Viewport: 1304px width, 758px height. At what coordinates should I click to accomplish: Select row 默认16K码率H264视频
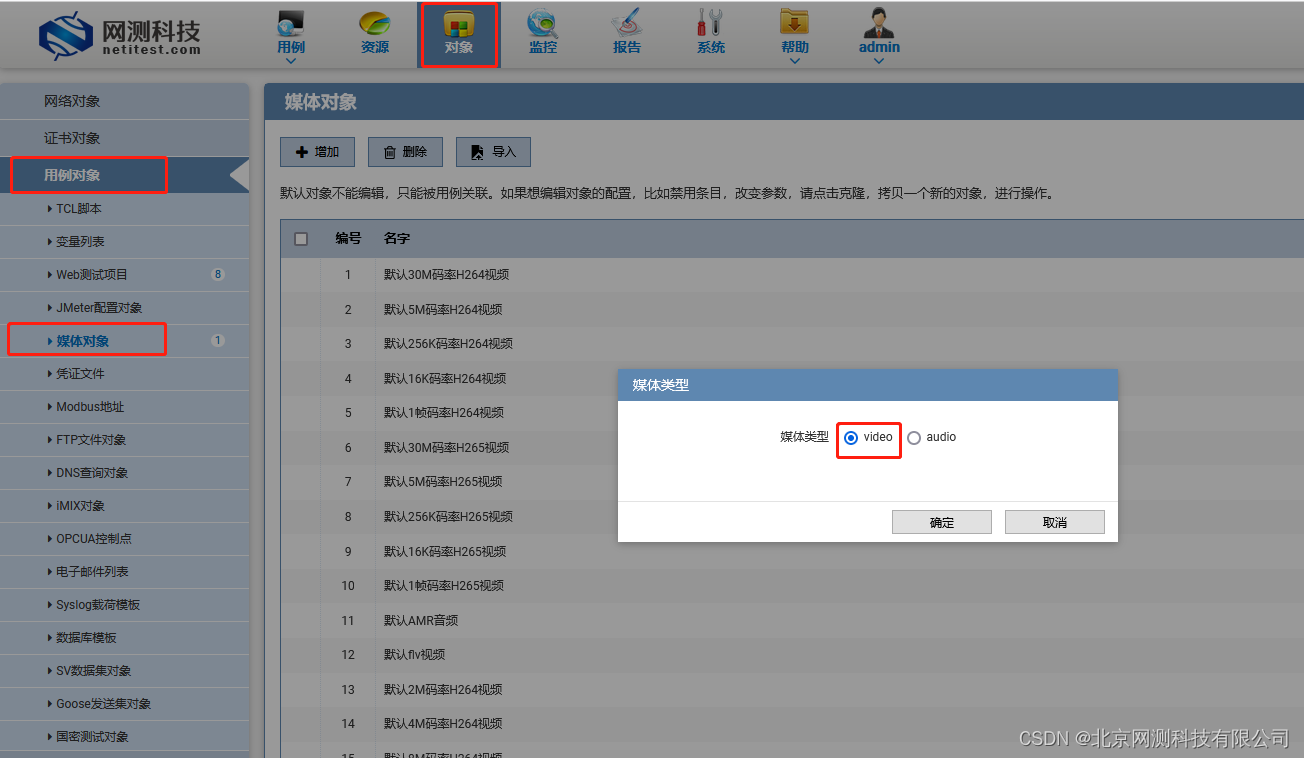pos(792,379)
